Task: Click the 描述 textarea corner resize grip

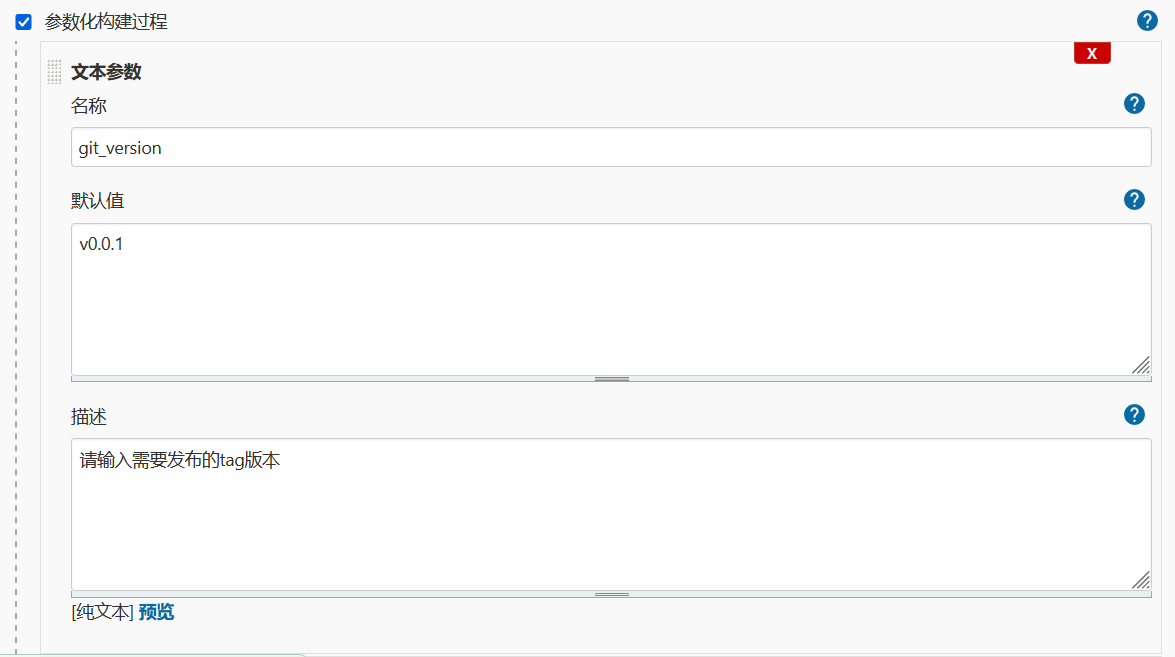Action: [1141, 581]
